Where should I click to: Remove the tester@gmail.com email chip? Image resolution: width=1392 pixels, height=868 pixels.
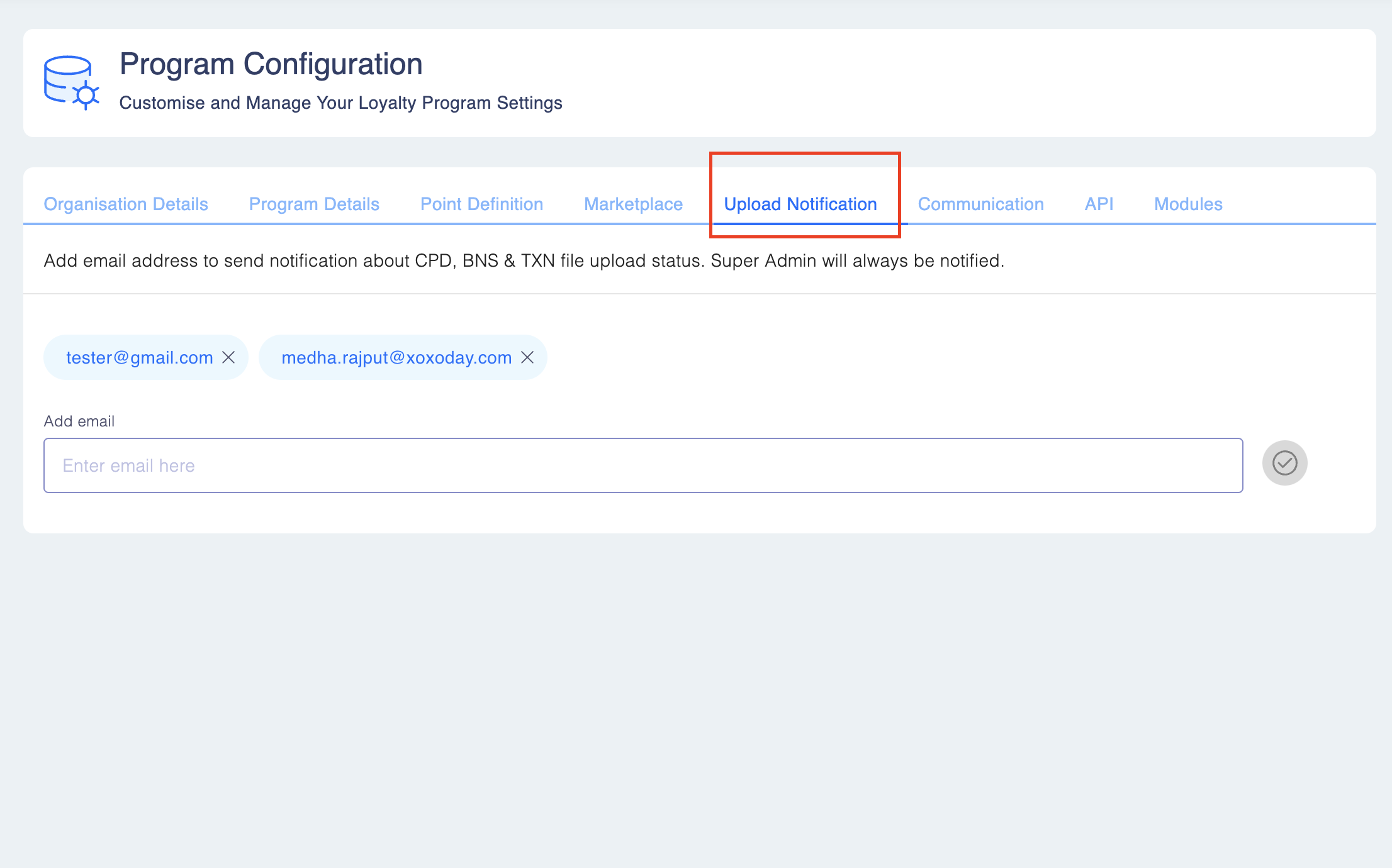[228, 357]
